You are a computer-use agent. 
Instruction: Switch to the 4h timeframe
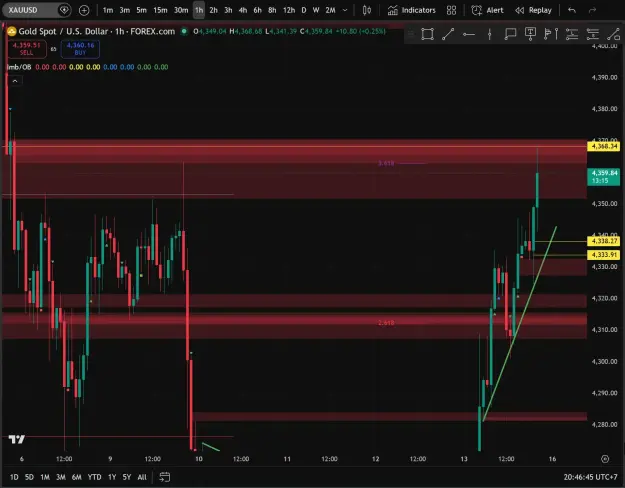click(x=243, y=10)
